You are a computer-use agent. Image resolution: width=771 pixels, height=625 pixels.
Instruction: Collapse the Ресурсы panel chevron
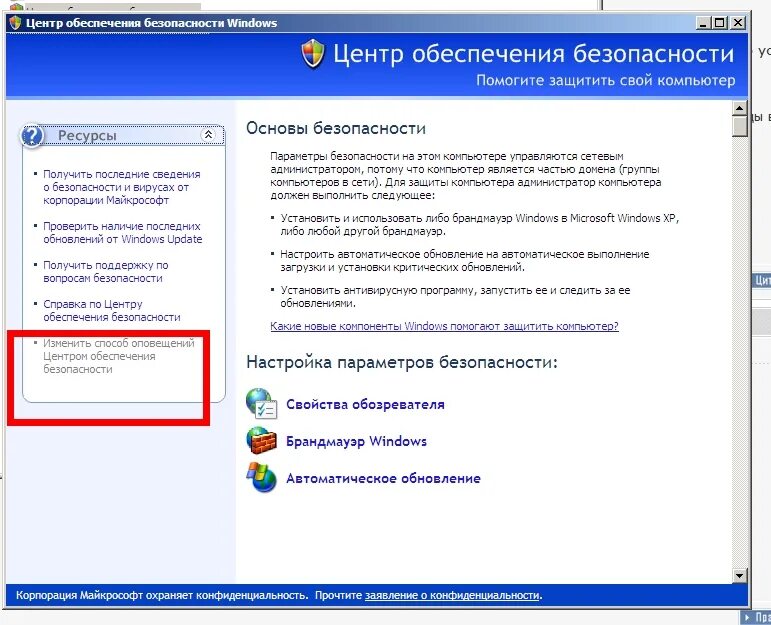(x=208, y=135)
